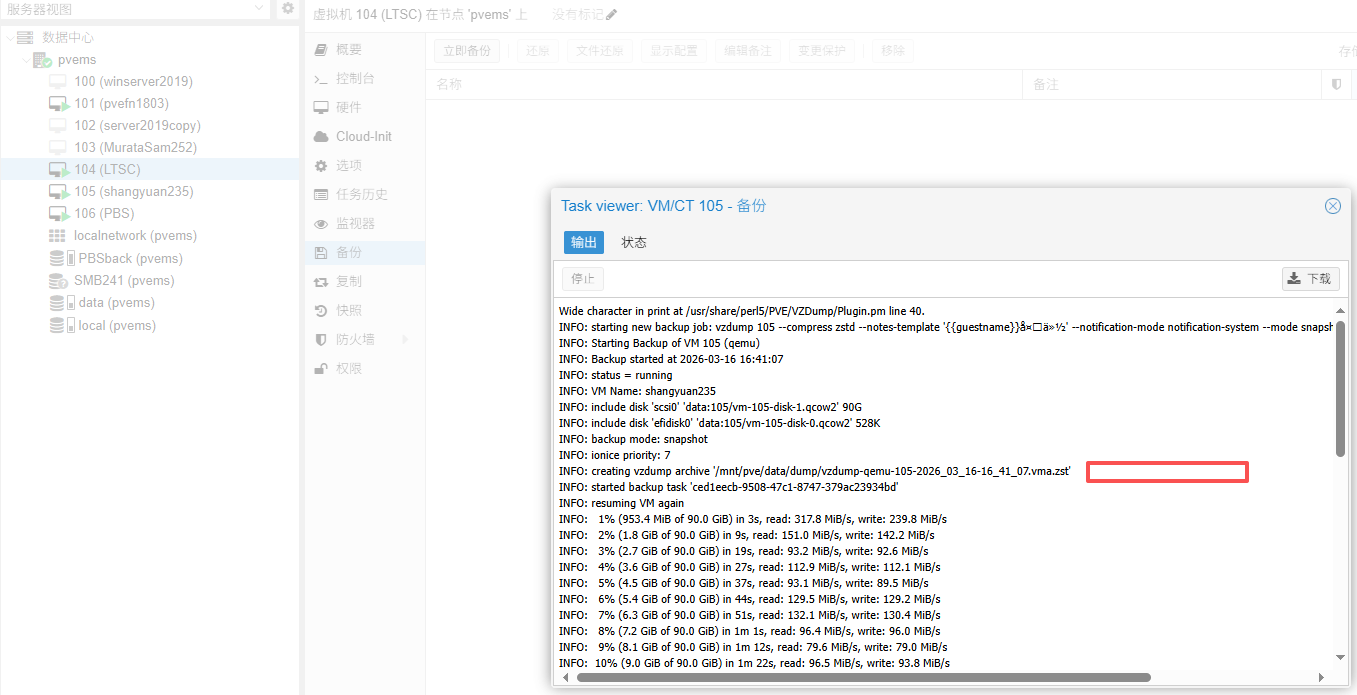This screenshot has height=695, width=1357.
Task: Click the 立即备份 backup now button
Action: coord(468,51)
